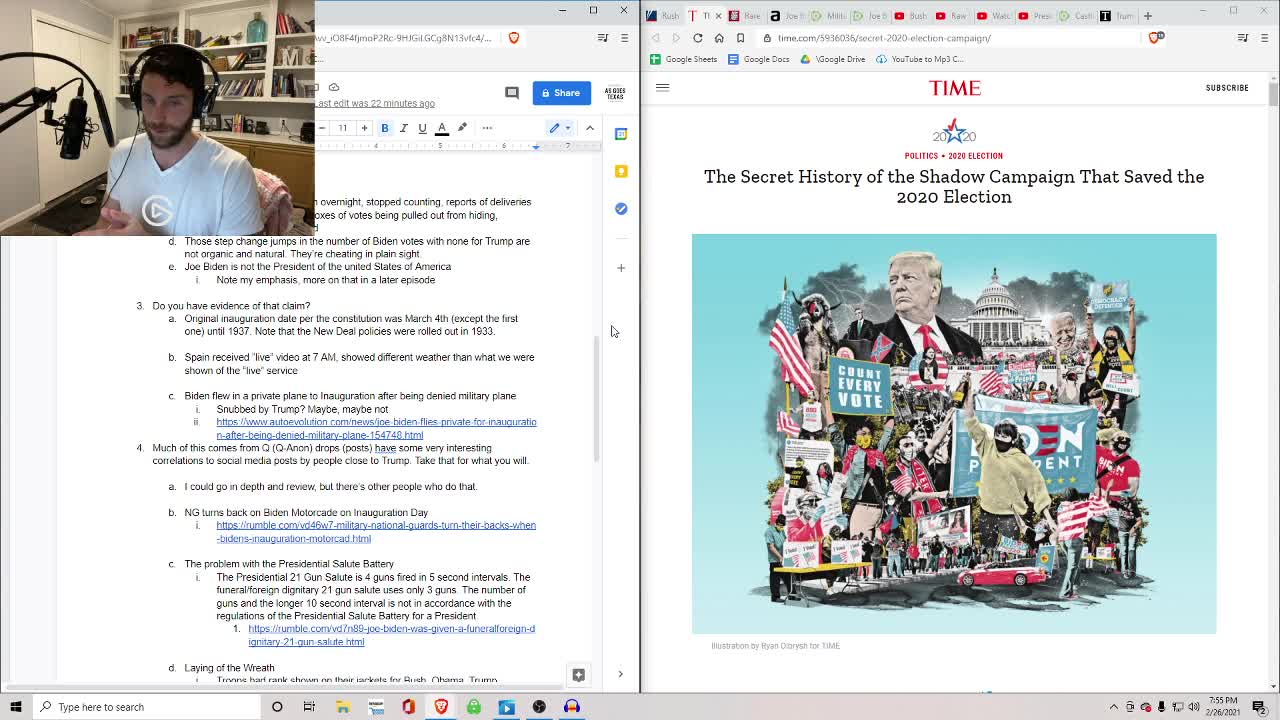Open the more options ellipsis in Docs toolbar

pyautogui.click(x=487, y=128)
